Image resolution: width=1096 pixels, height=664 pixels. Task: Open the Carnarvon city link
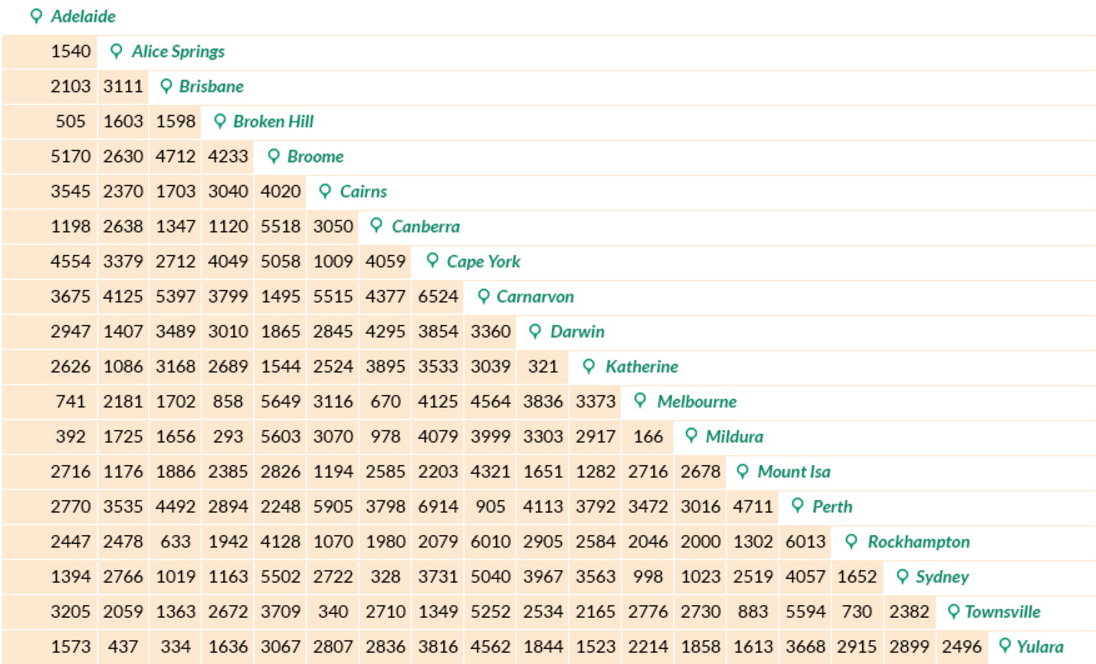tap(535, 297)
